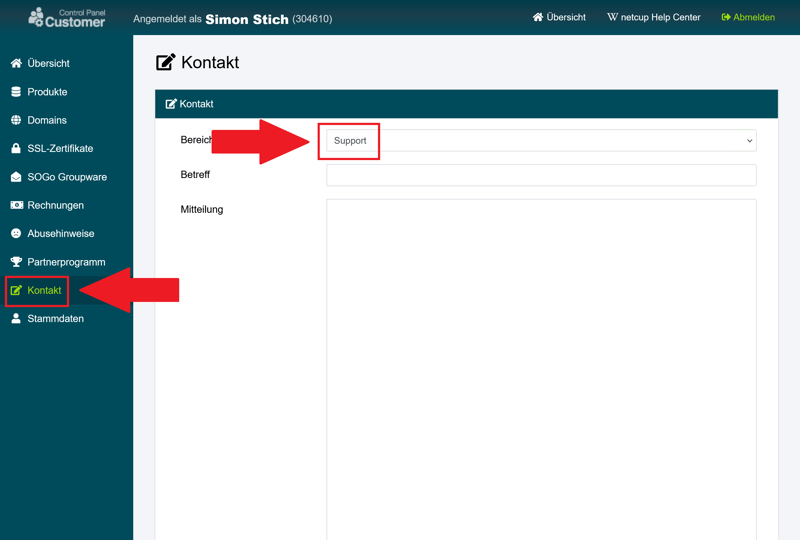The width and height of the screenshot is (800, 540).
Task: Click the chevron arrow of Bereich select
Action: 749,141
